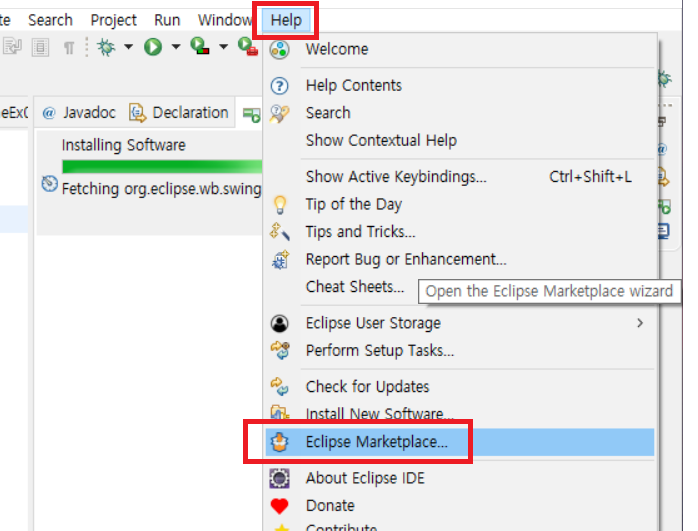
Task: Select Show Active Keybindings entry
Action: (x=460, y=177)
